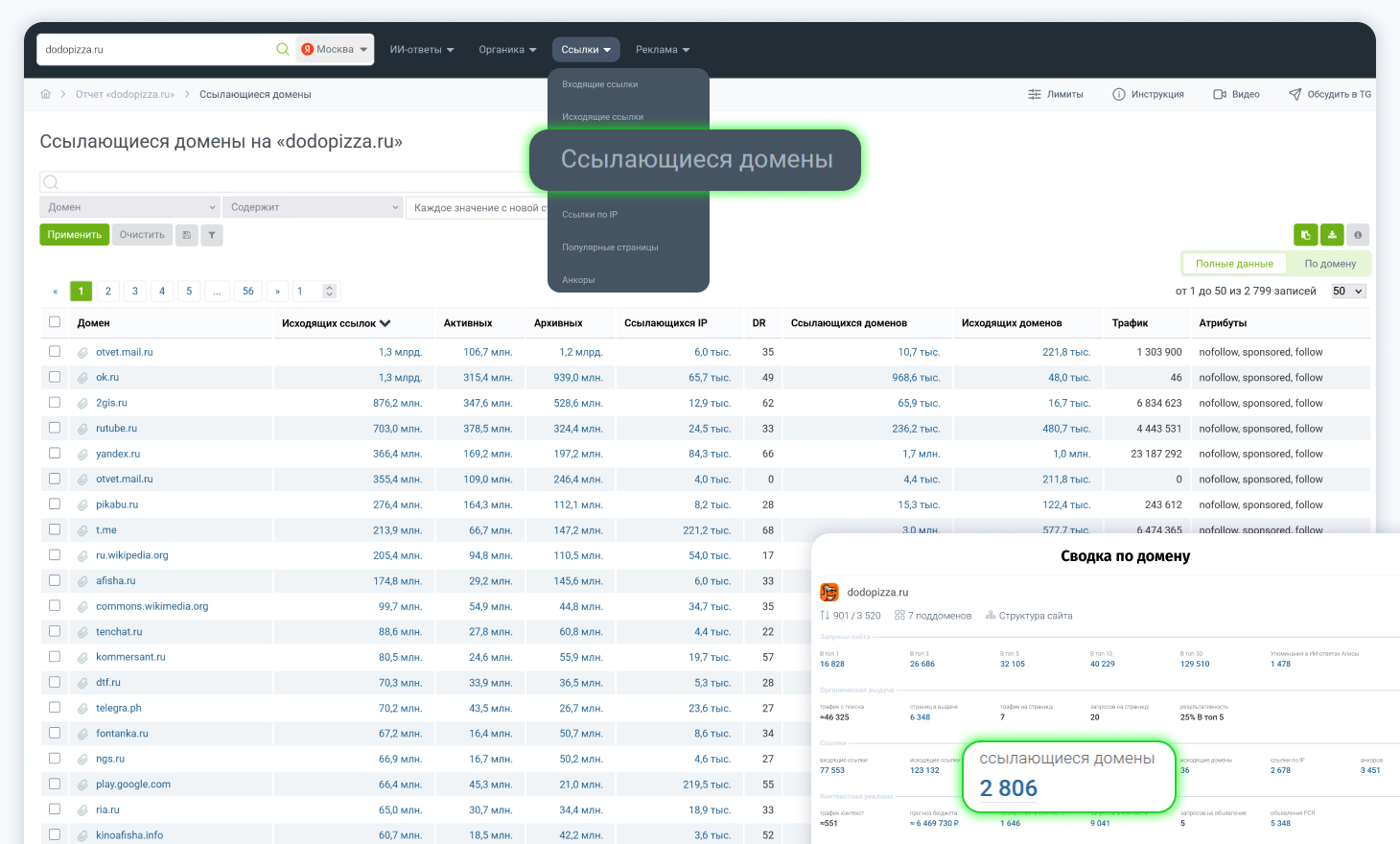Click the Лимиты sliders icon
This screenshot has height=844, width=1400.
pyautogui.click(x=1034, y=94)
